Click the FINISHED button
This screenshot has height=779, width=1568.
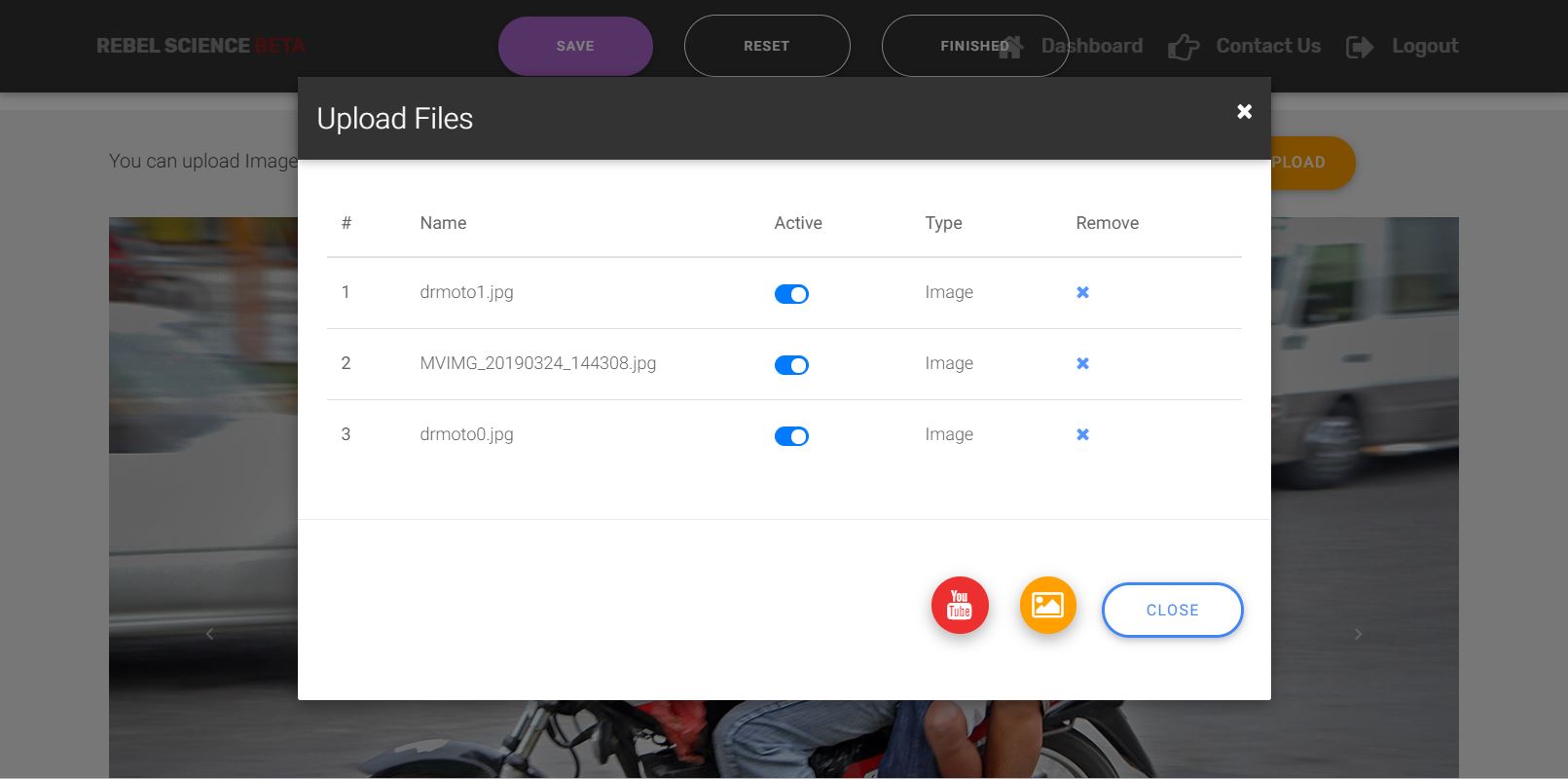974,46
